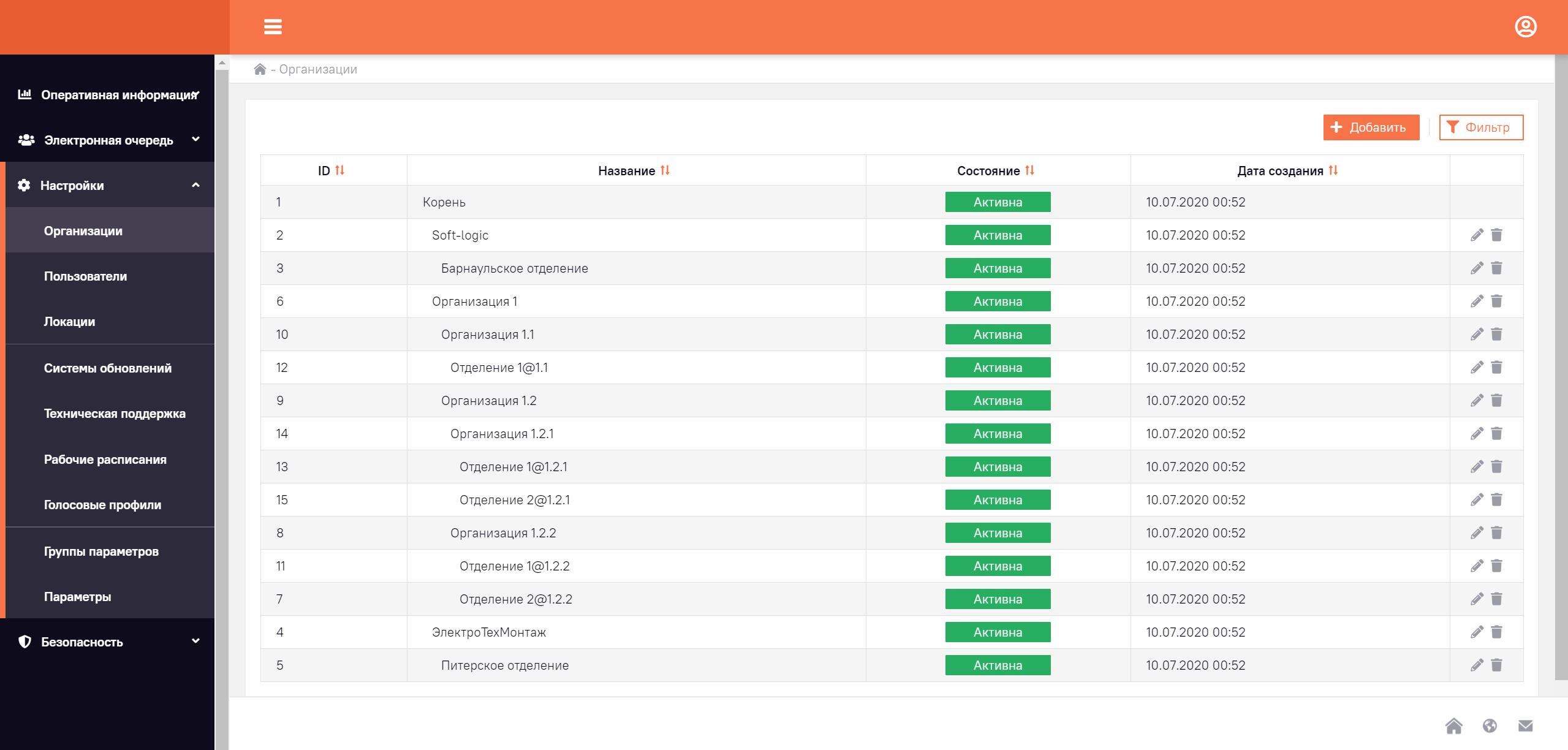Open the user profile icon
Screen dimensions: 1568x750
[1525, 27]
